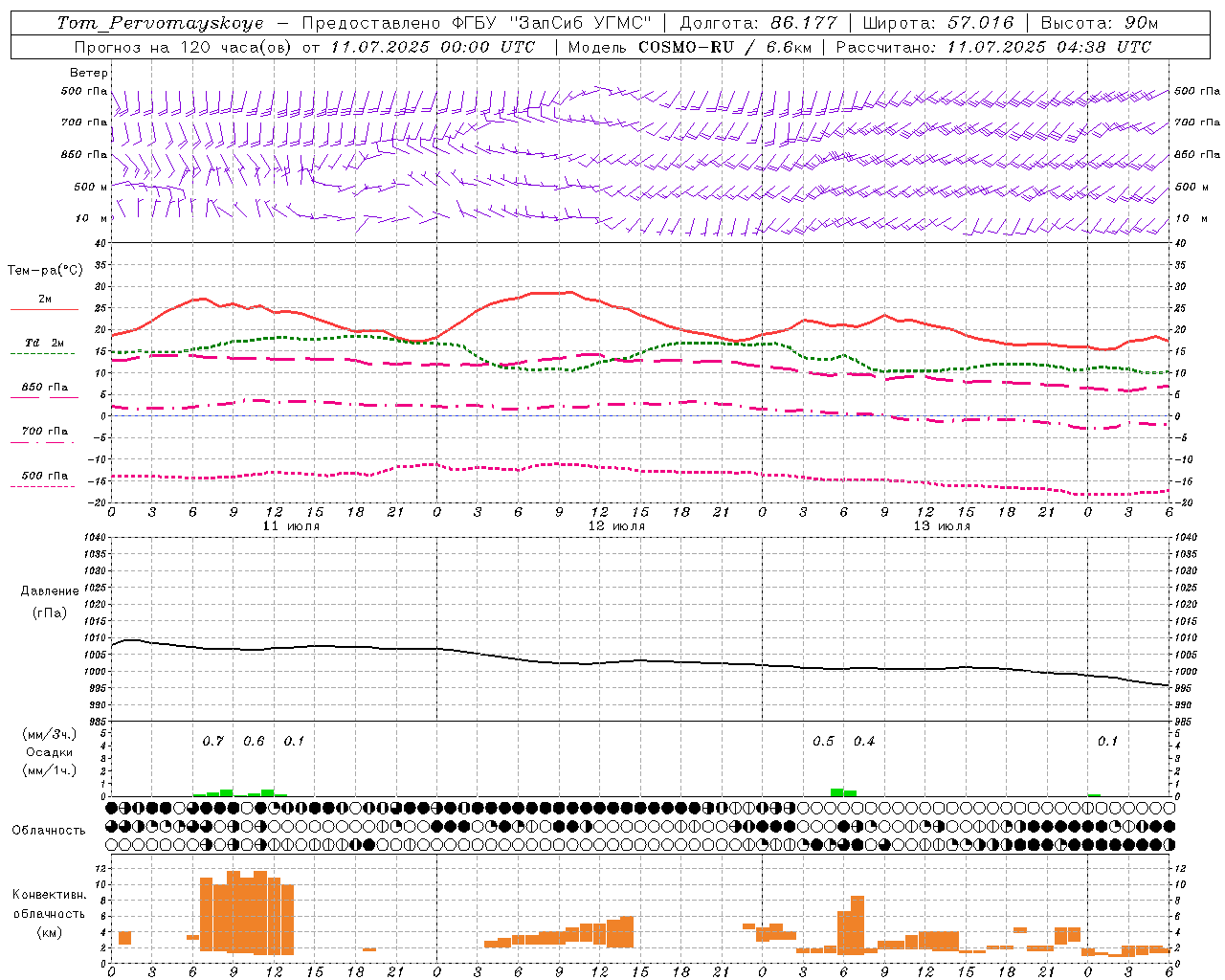
Task: Click the 'Давление' pressure label
Action: (x=50, y=591)
